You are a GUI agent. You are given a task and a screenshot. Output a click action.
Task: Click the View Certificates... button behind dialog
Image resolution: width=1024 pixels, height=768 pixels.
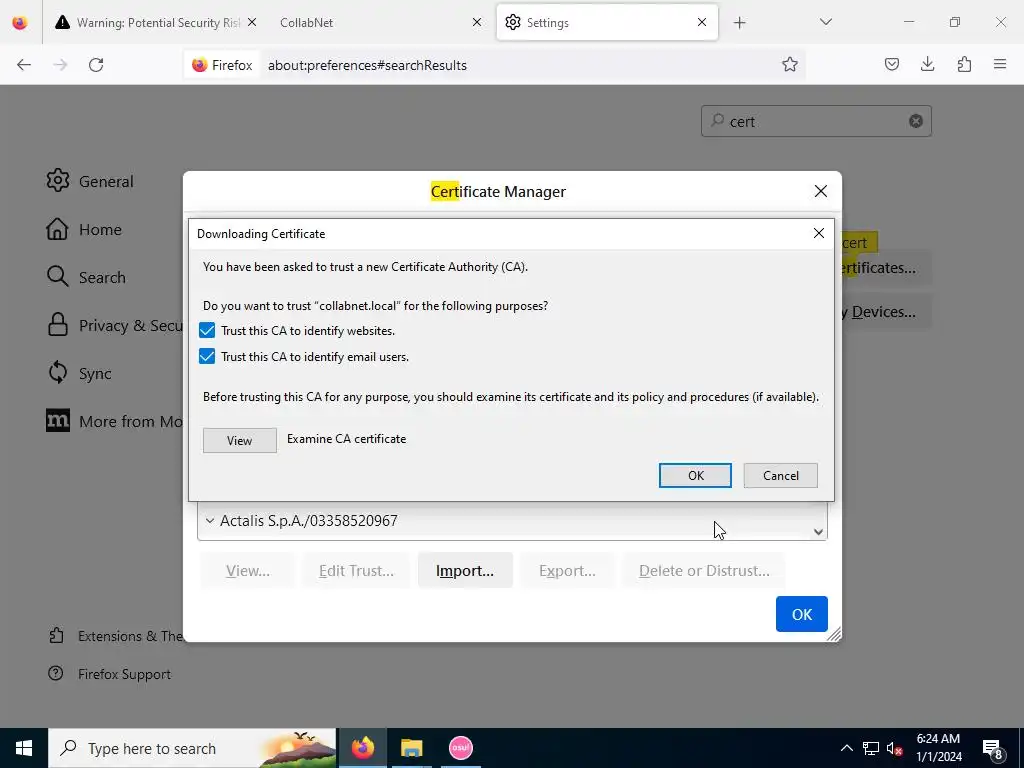click(x=884, y=268)
